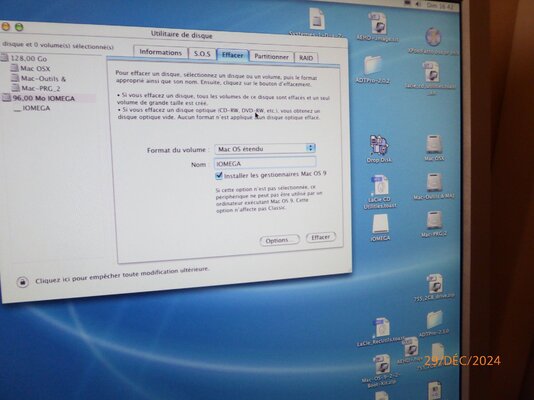The image size is (534, 400).
Task: Click the Options... button
Action: click(x=279, y=240)
